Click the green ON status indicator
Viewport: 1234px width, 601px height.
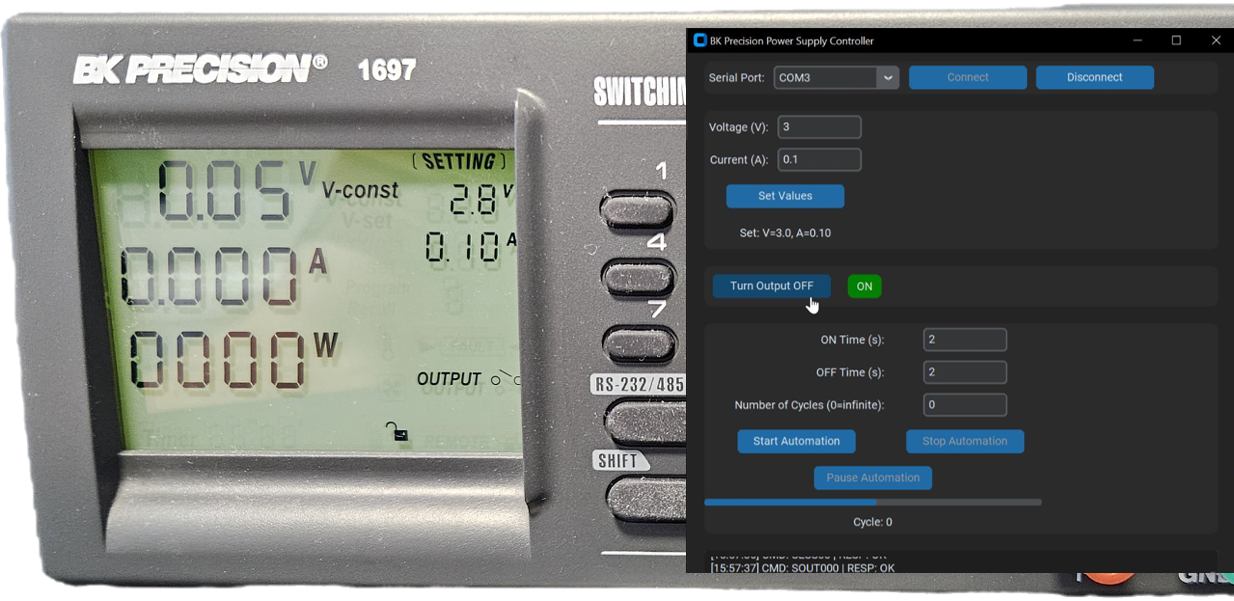[x=864, y=286]
